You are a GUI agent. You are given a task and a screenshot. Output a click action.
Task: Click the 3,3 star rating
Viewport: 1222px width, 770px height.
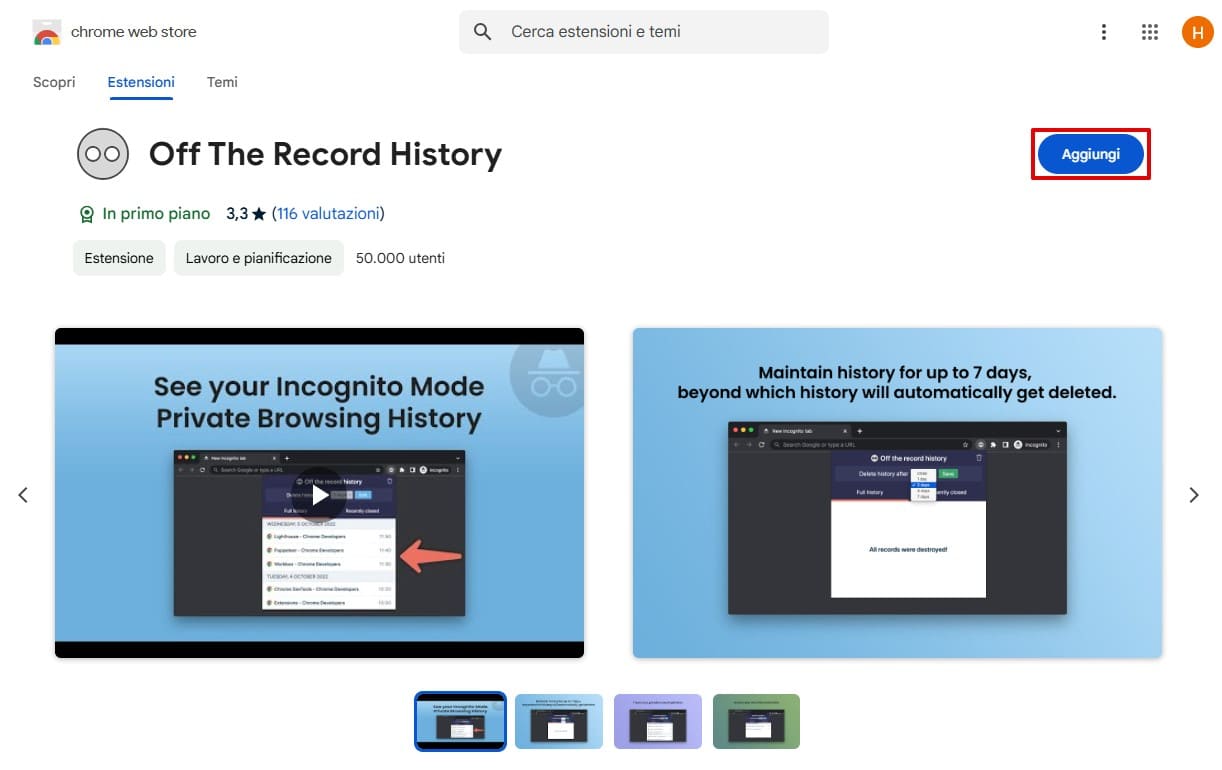(x=246, y=214)
